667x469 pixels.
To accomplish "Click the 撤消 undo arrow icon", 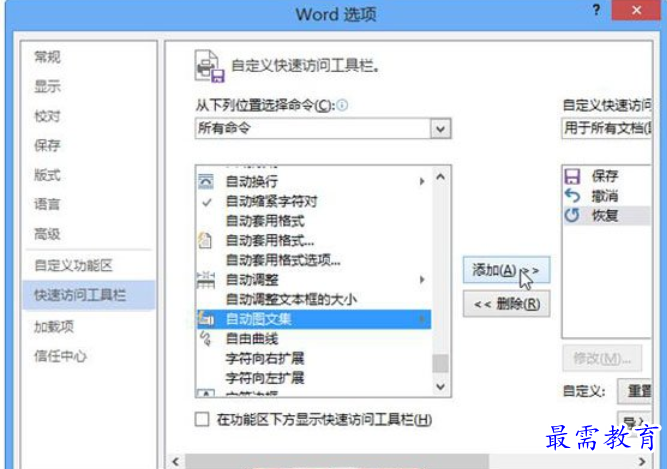I will (x=573, y=196).
